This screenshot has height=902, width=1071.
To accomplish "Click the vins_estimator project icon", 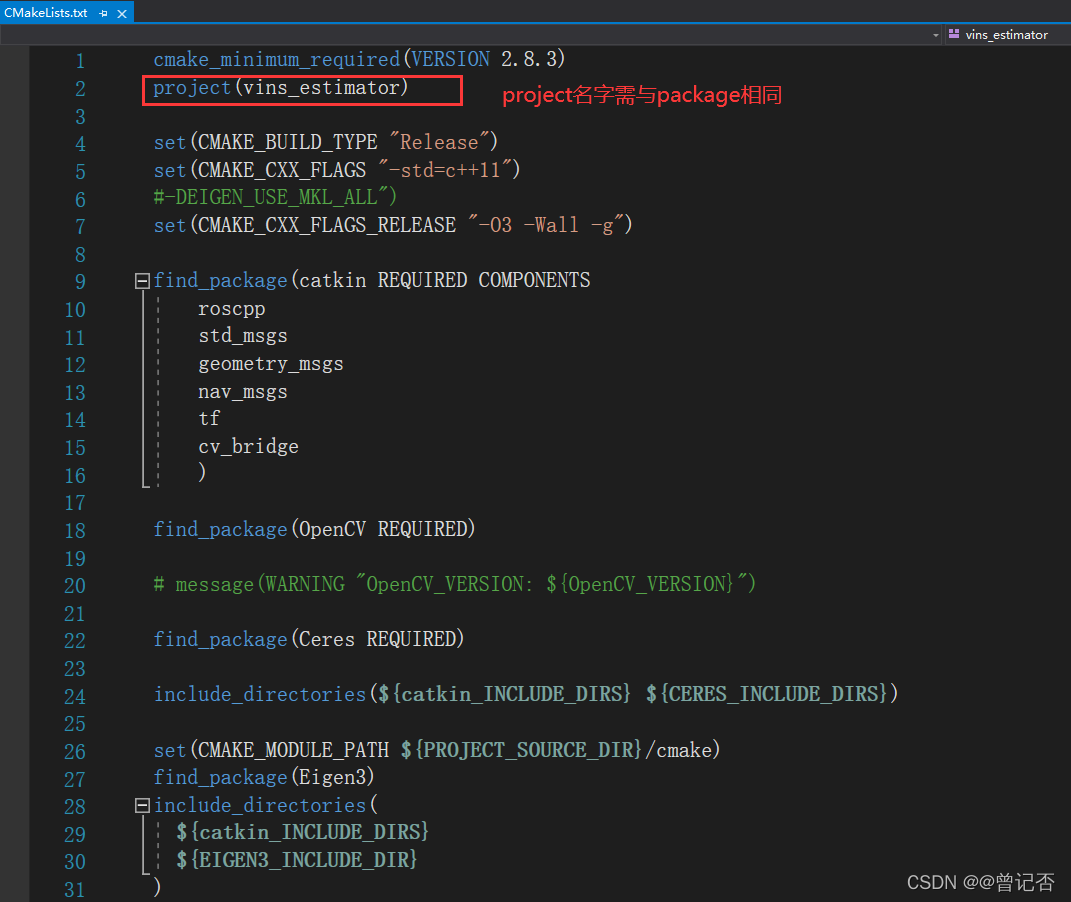I will [x=954, y=34].
